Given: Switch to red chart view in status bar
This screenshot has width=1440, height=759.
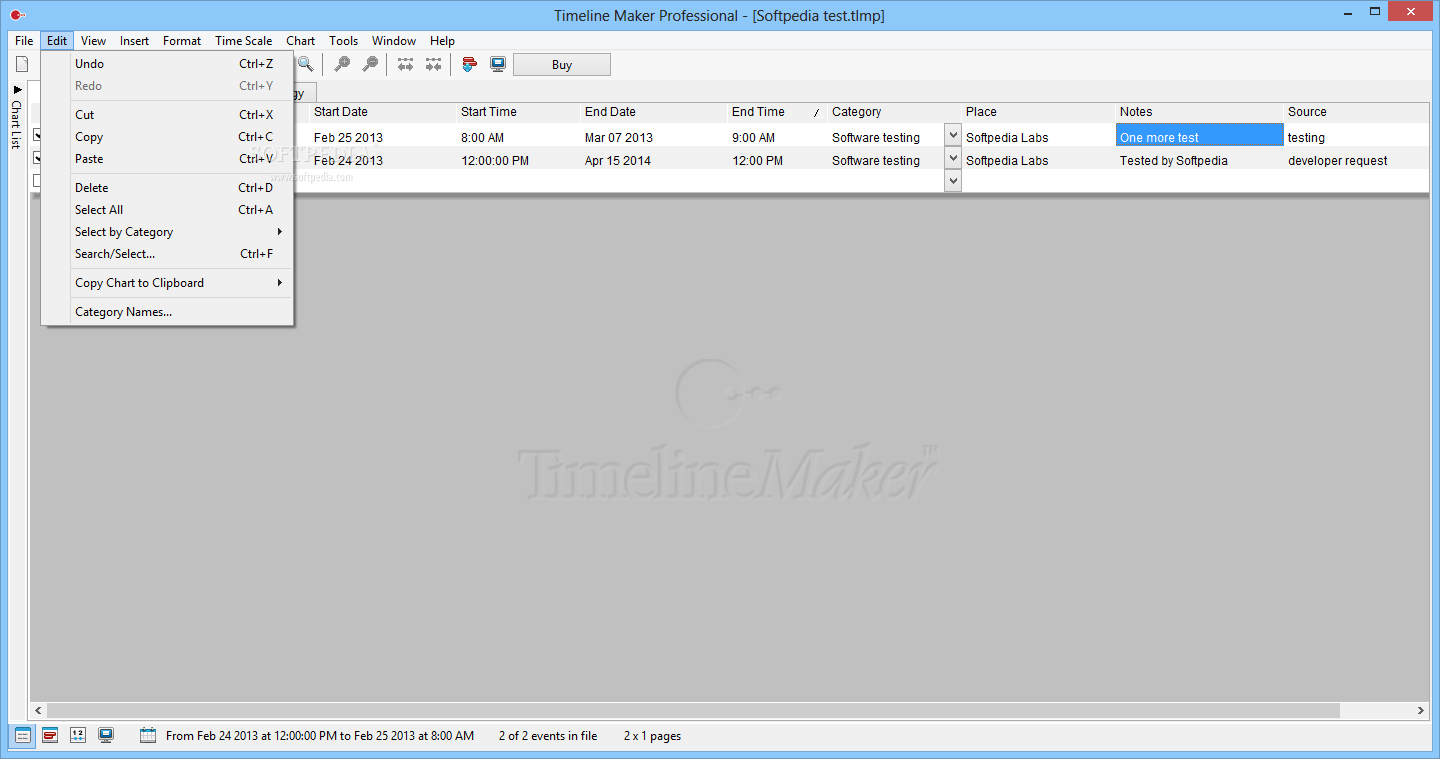Looking at the screenshot, I should (50, 736).
